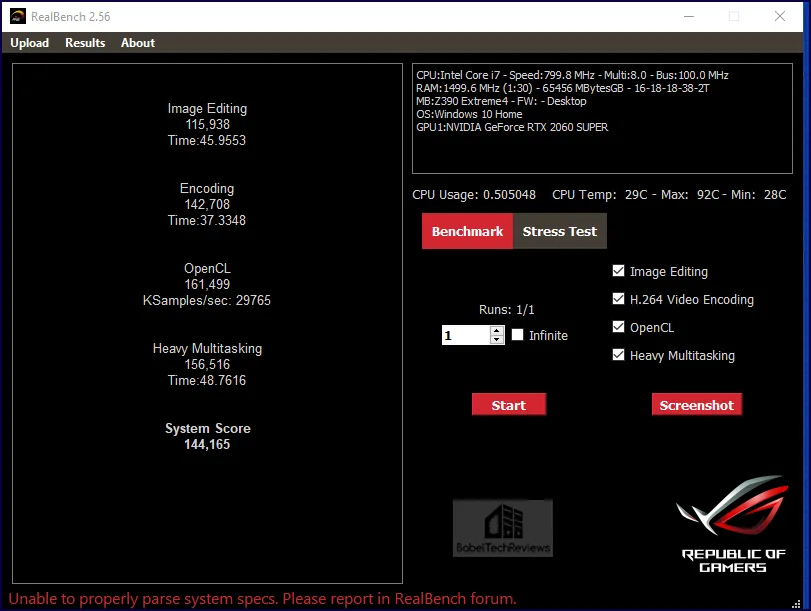
Task: Click the CPU:Intel Core i7 spec line
Action: [572, 75]
